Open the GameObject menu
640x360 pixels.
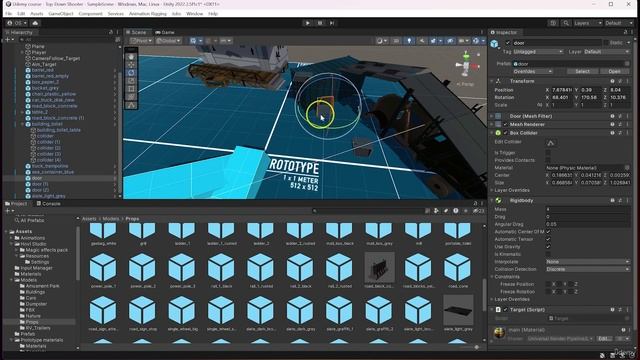pos(61,13)
